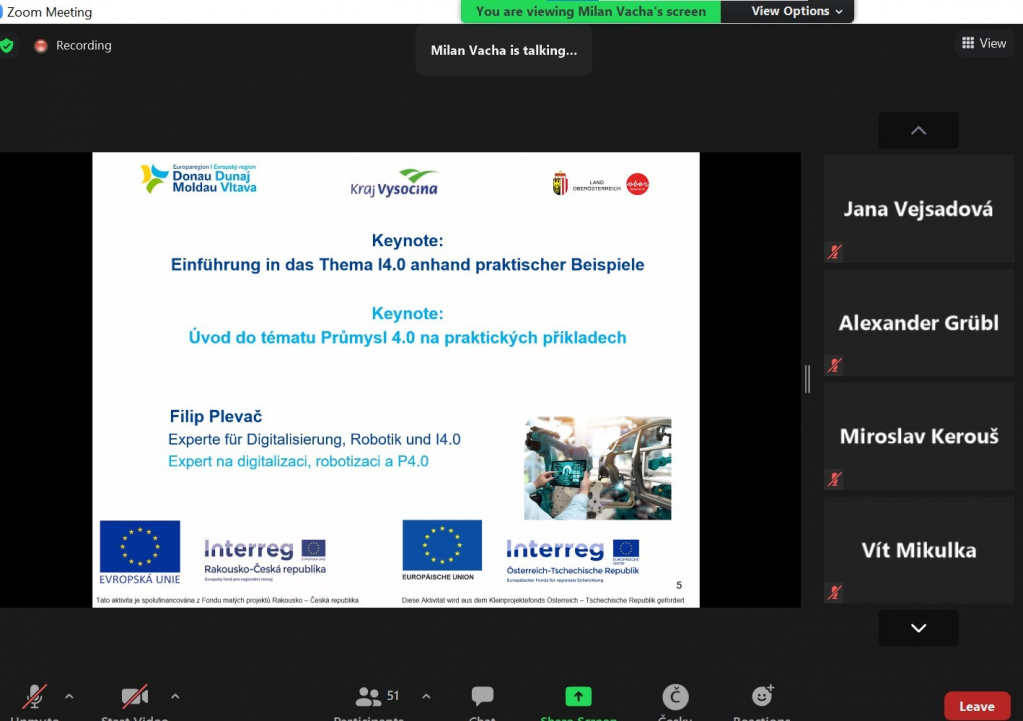
Task: Click the Donau Moldau Europaregion logo on slide
Action: point(198,178)
